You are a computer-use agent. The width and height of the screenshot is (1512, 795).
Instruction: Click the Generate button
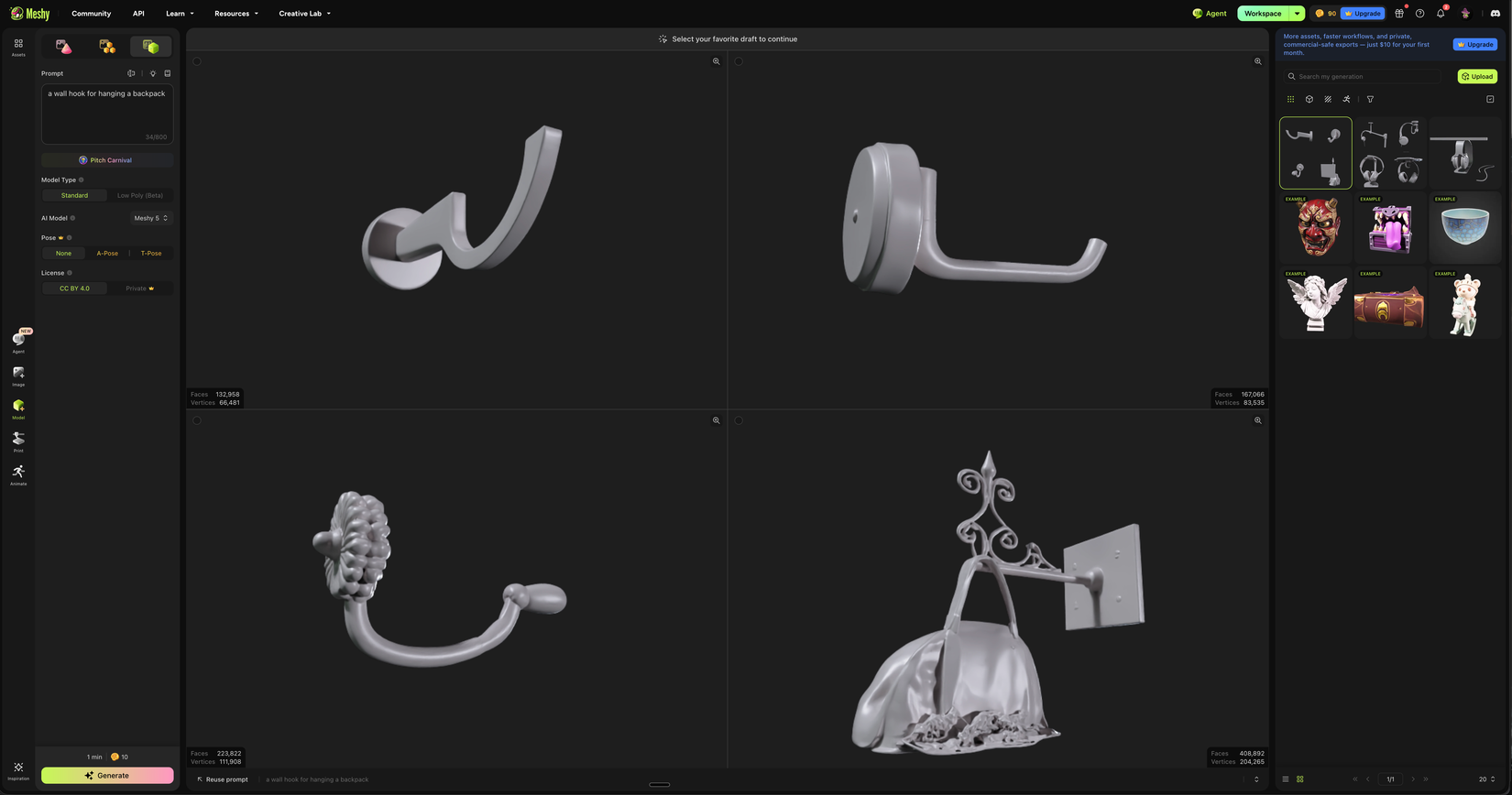(x=107, y=776)
